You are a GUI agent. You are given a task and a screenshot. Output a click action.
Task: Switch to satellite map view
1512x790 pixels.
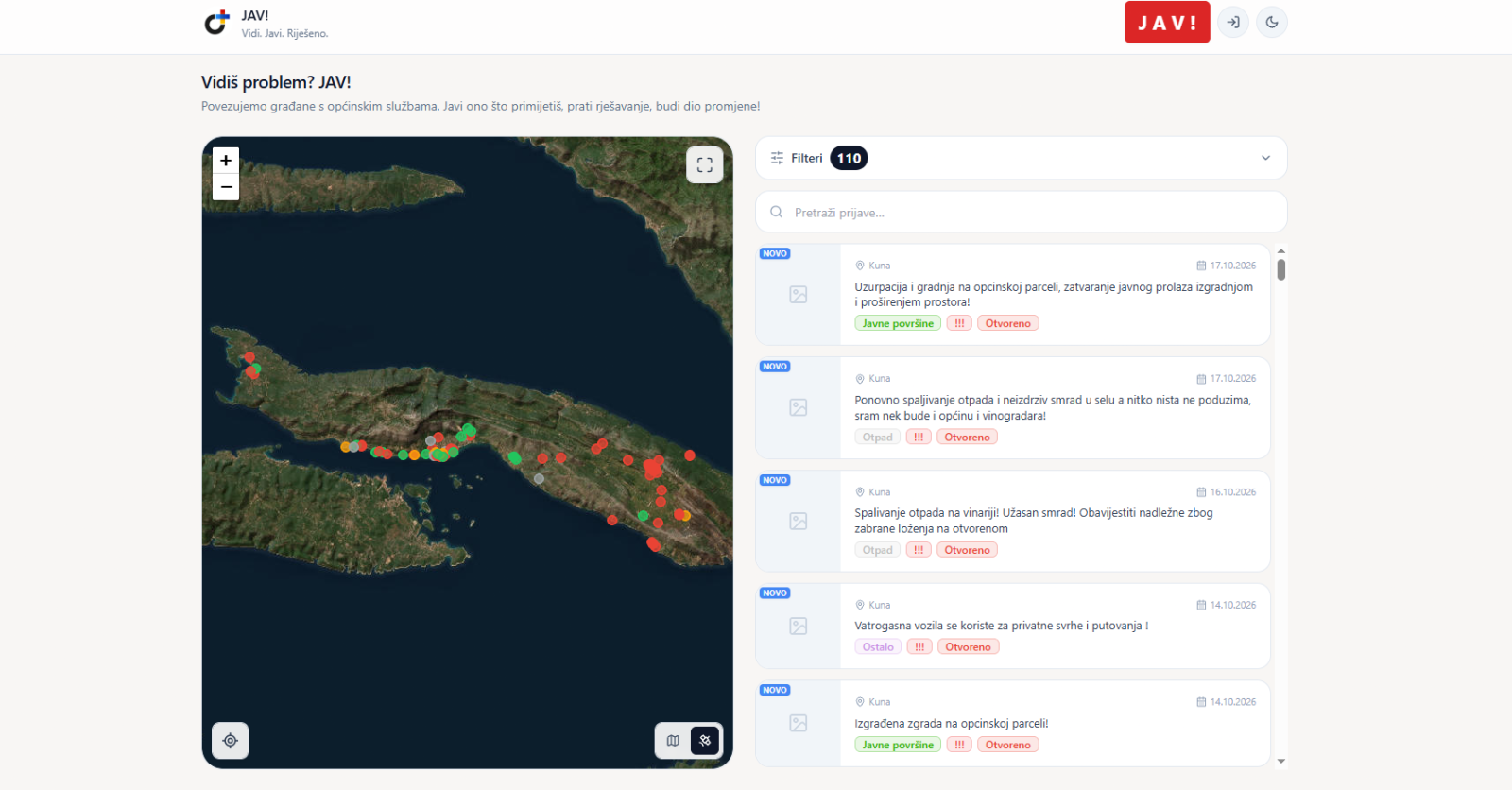705,741
